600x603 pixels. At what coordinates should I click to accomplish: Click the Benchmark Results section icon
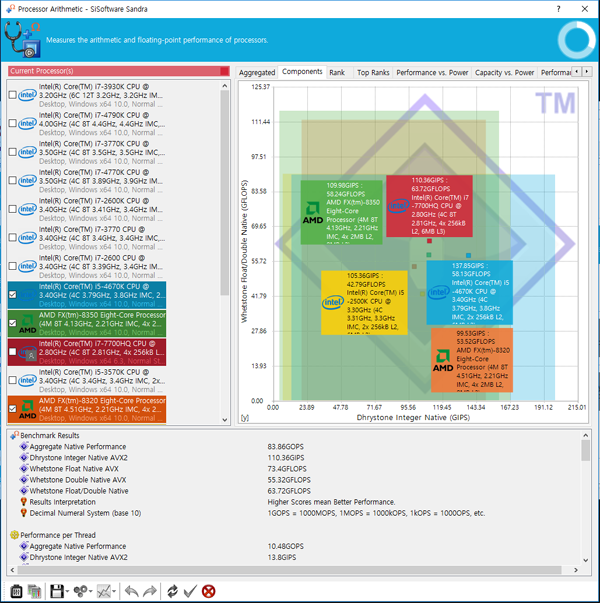tap(15, 435)
